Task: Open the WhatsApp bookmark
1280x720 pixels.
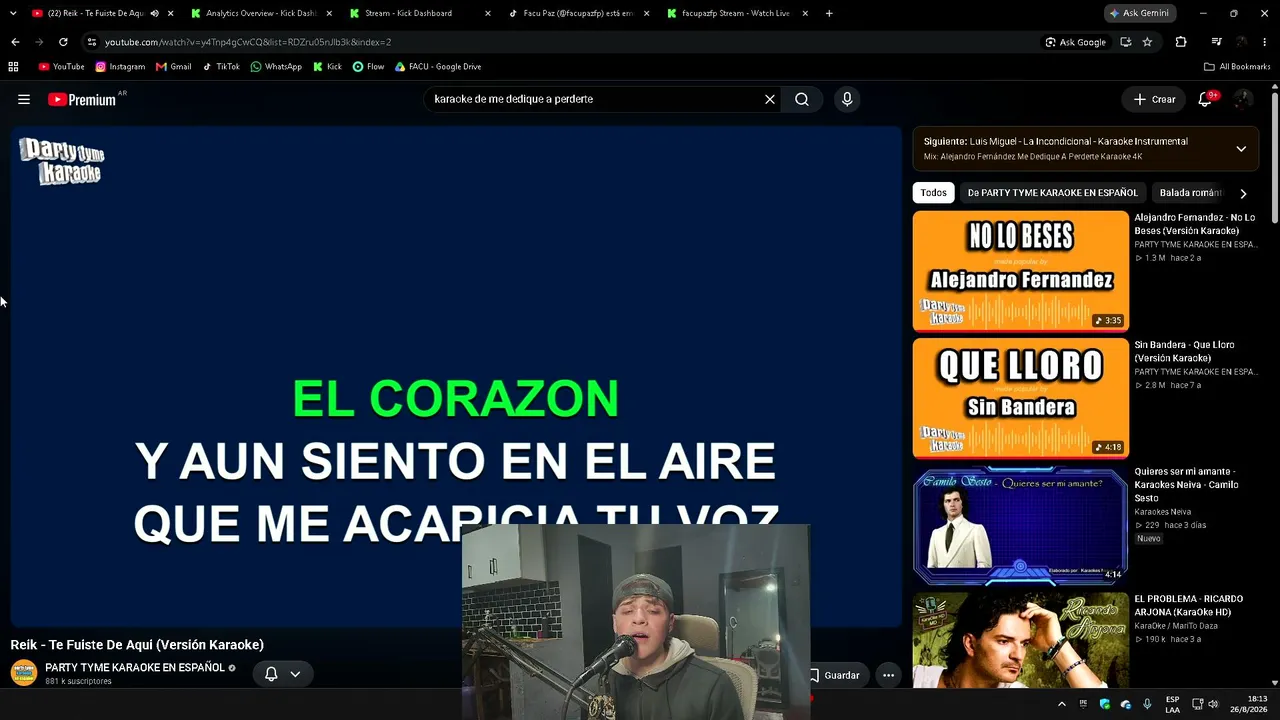Action: click(276, 67)
